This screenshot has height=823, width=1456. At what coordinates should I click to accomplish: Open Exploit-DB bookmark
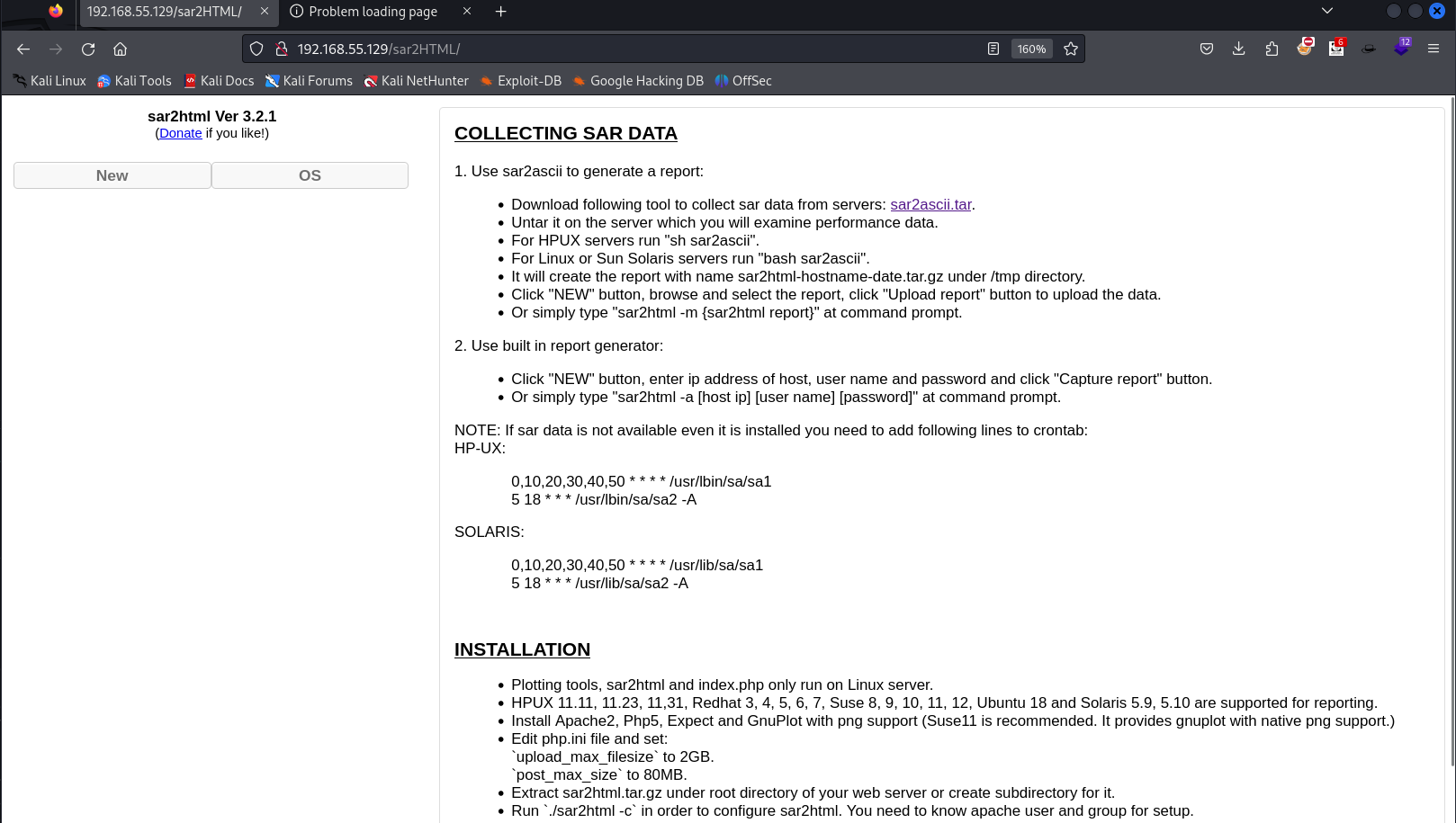point(520,81)
